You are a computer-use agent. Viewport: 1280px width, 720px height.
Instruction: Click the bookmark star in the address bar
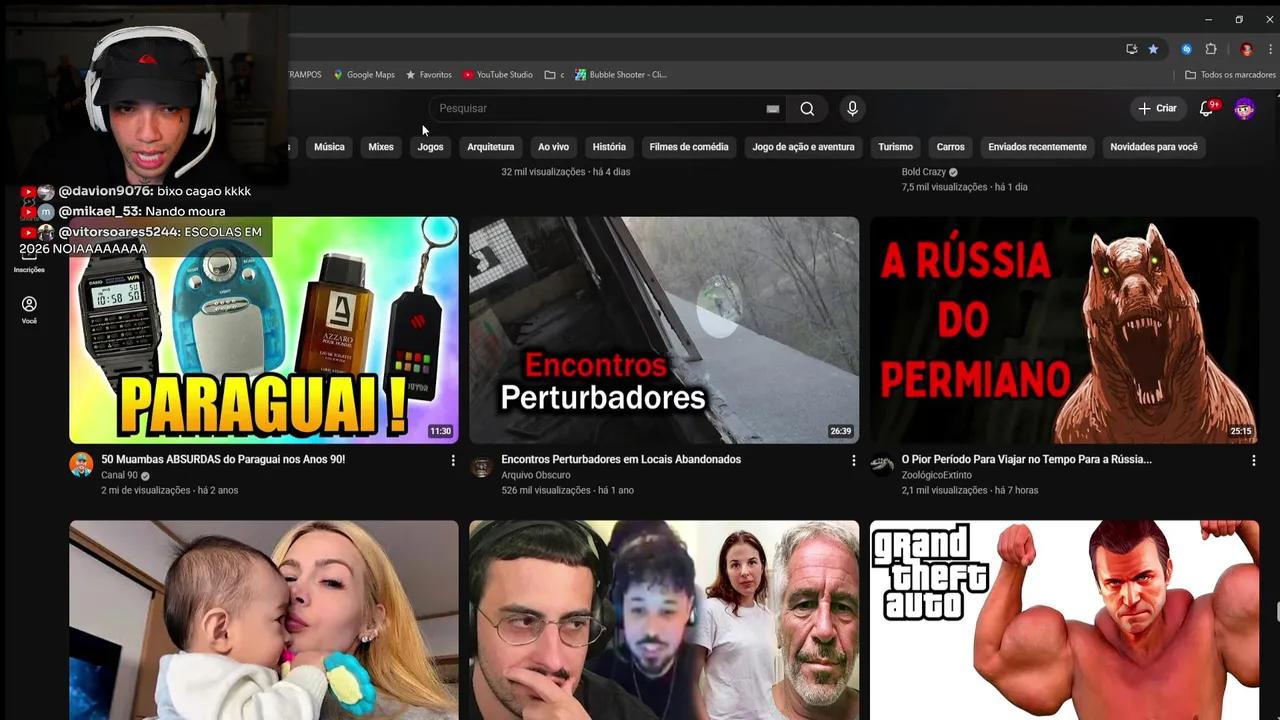tap(1153, 48)
